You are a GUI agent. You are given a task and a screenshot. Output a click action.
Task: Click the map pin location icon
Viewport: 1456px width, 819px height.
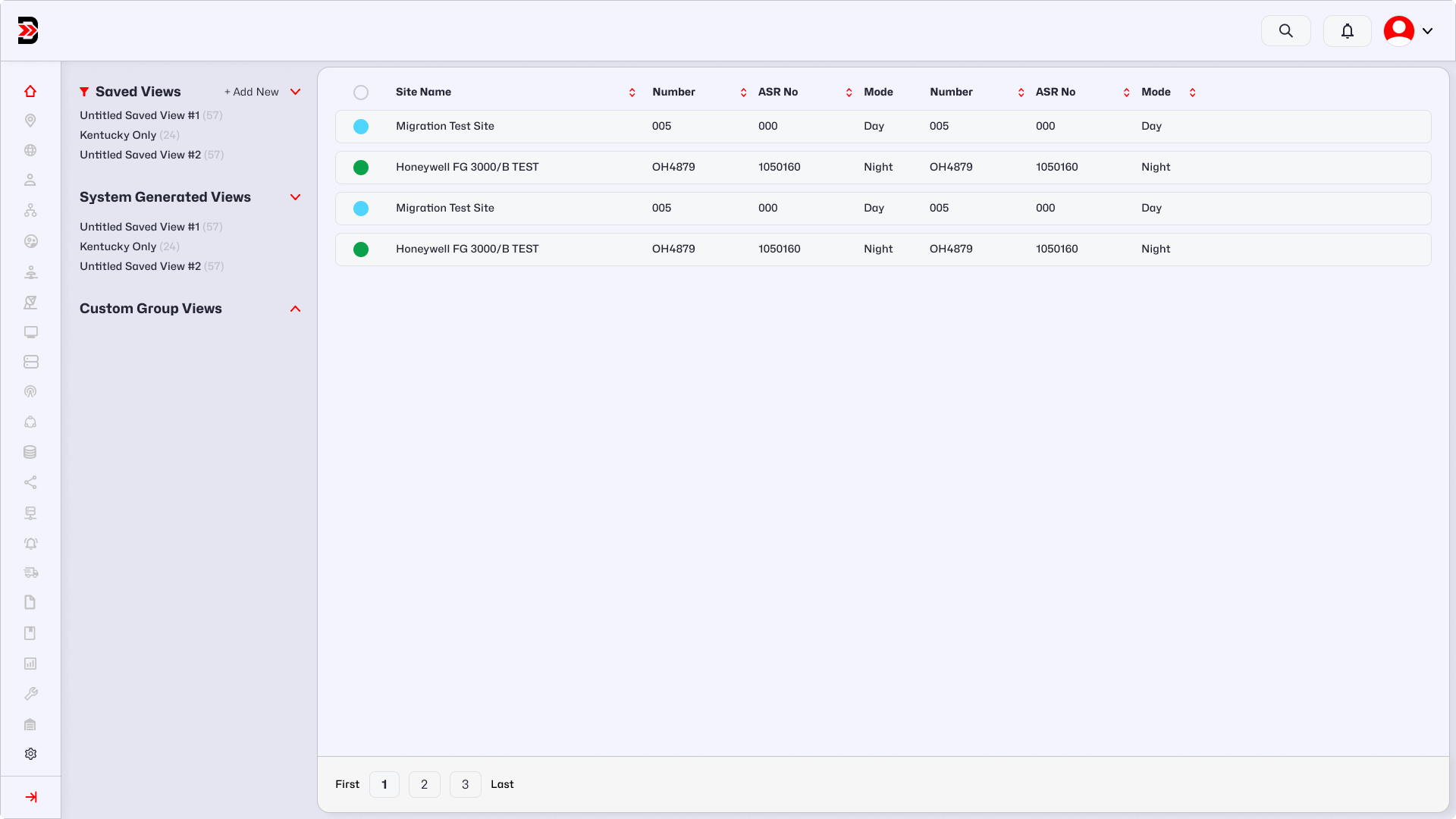point(30,121)
